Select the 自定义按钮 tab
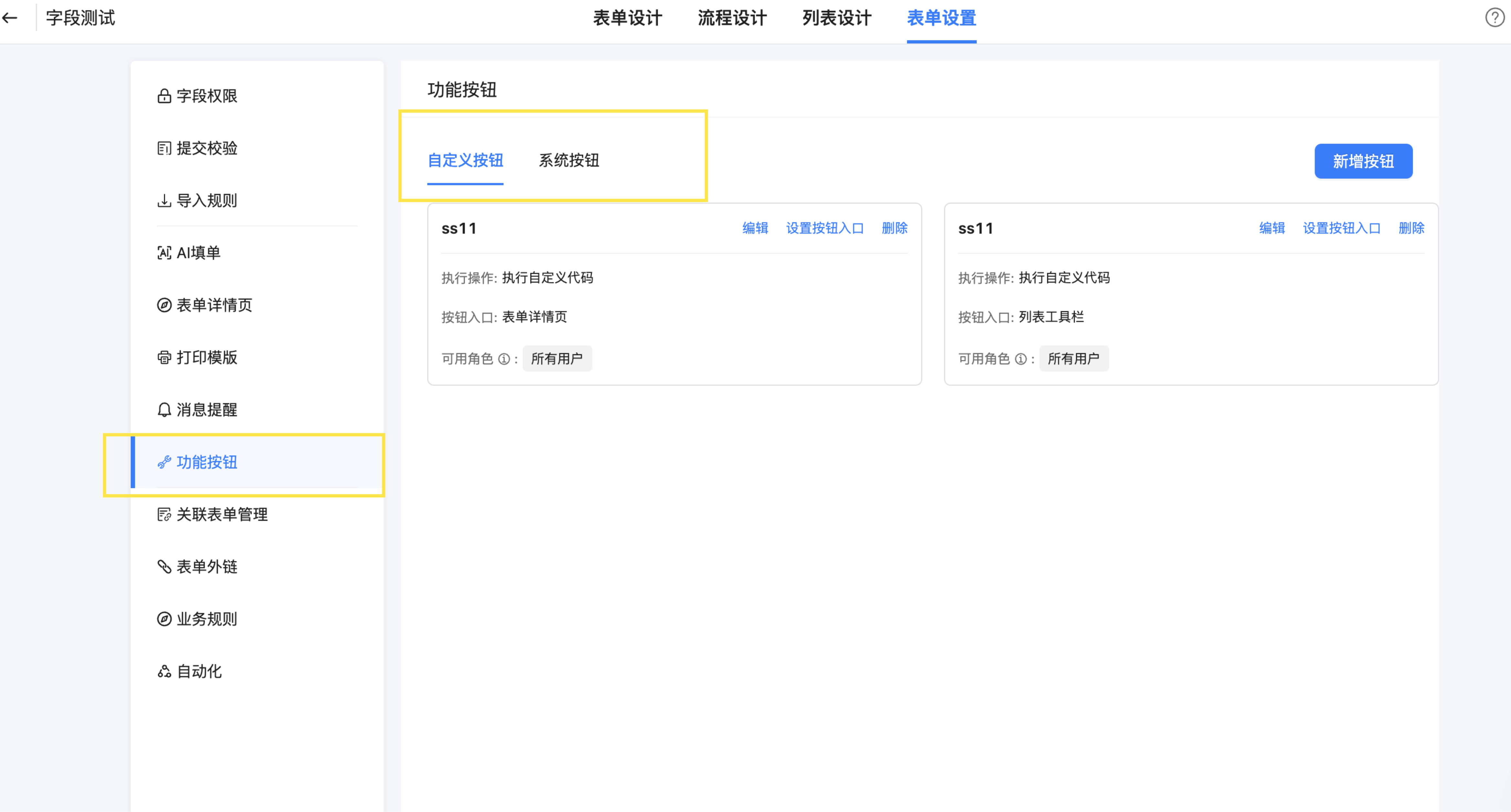 coord(465,161)
